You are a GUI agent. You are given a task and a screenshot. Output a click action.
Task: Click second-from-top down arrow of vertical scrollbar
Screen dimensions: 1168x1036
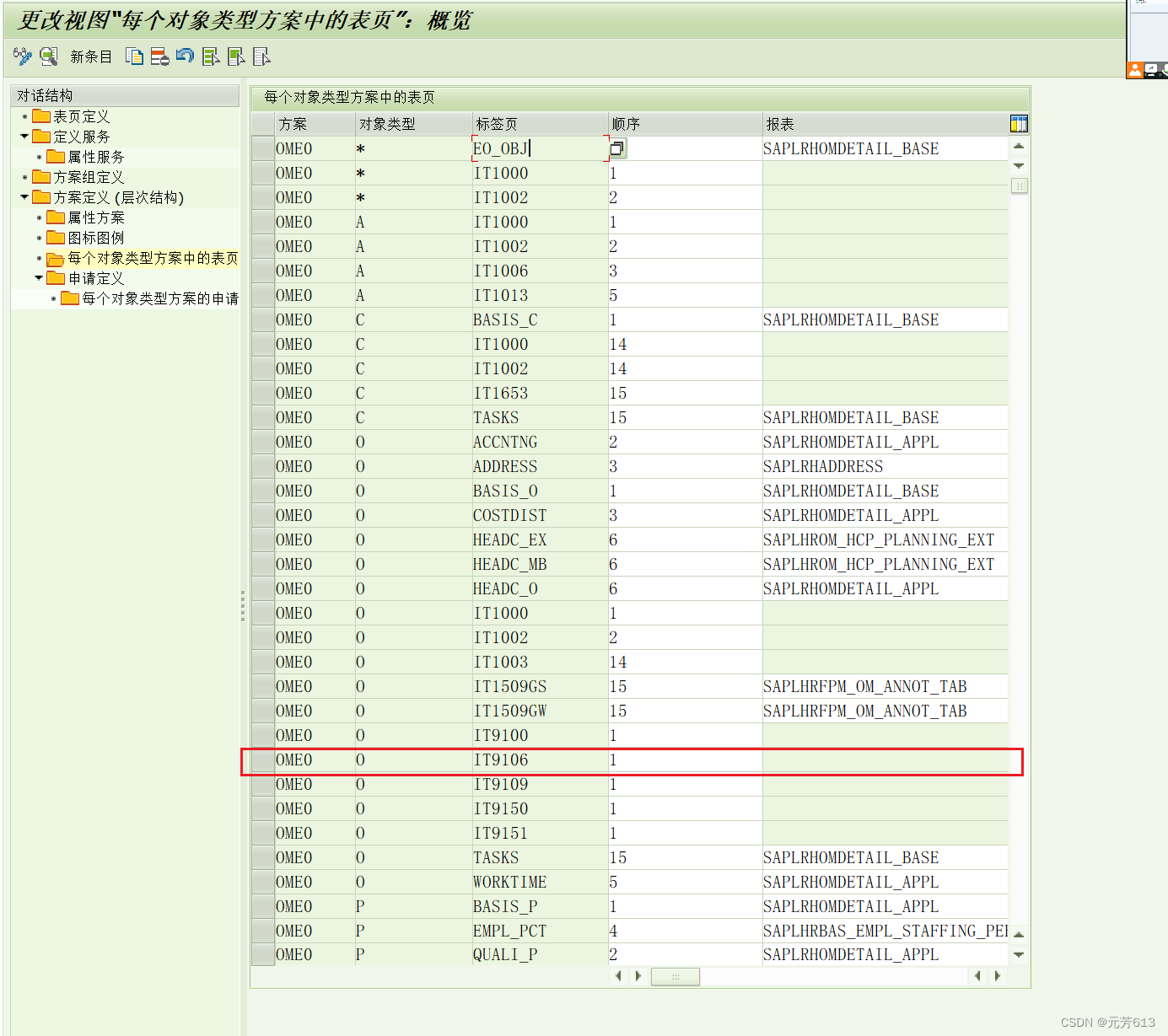1019,165
